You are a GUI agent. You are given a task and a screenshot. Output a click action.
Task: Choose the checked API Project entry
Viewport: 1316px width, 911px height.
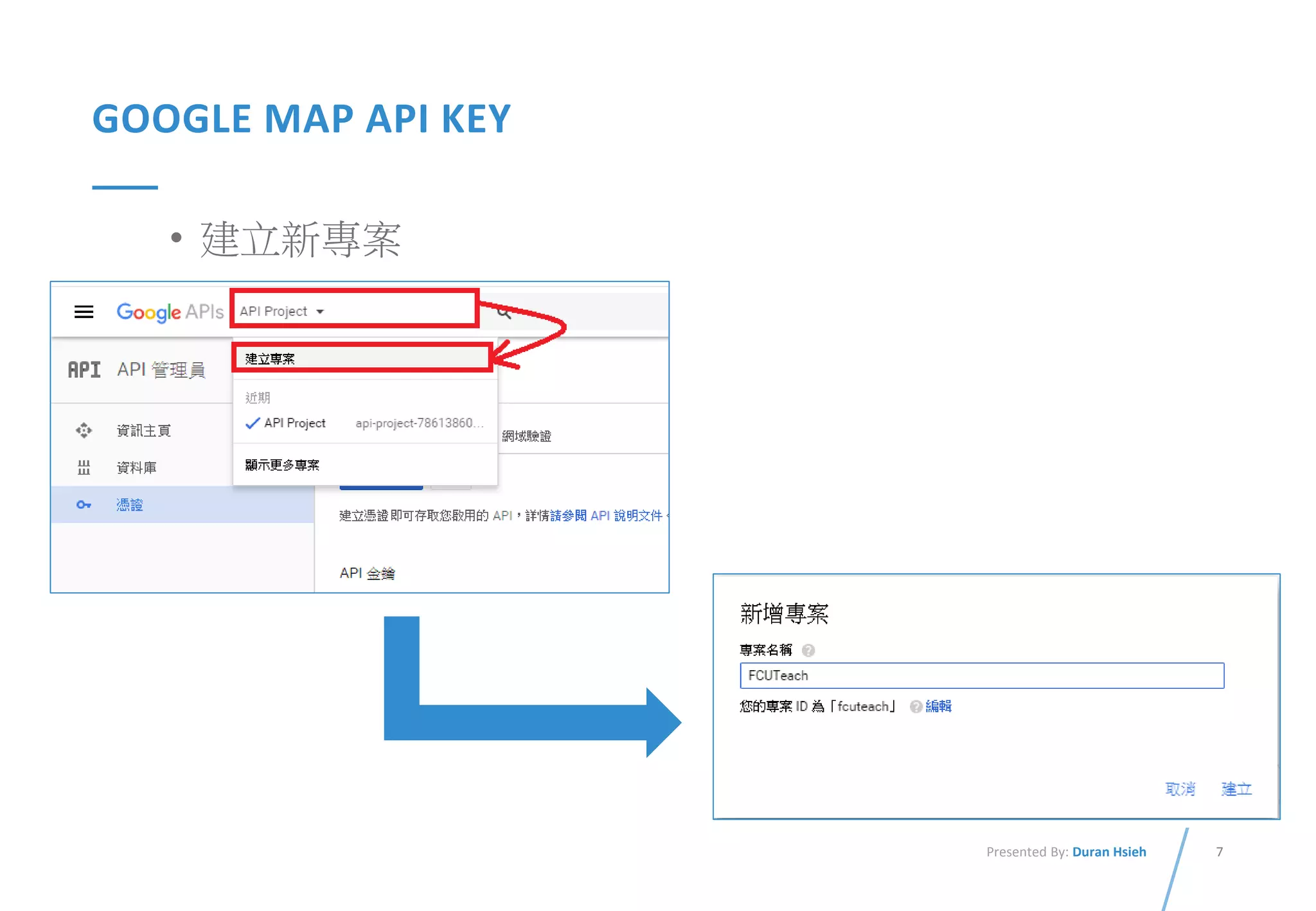[x=365, y=423]
